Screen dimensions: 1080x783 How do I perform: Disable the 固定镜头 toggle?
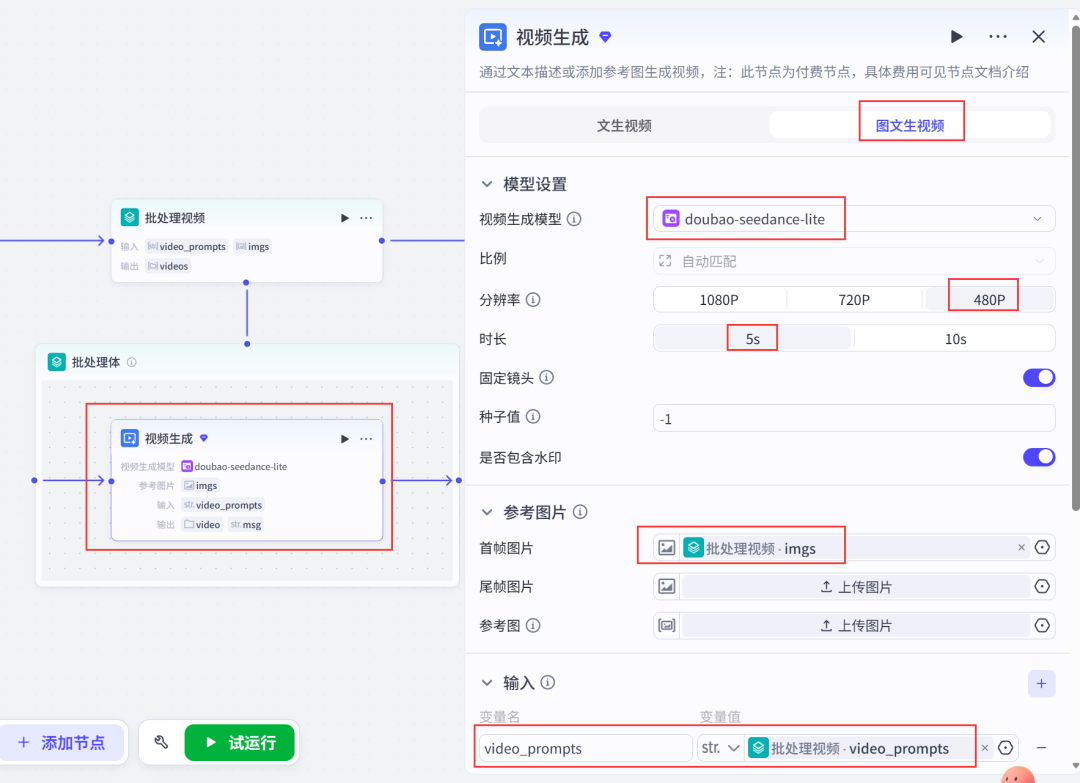click(1038, 377)
